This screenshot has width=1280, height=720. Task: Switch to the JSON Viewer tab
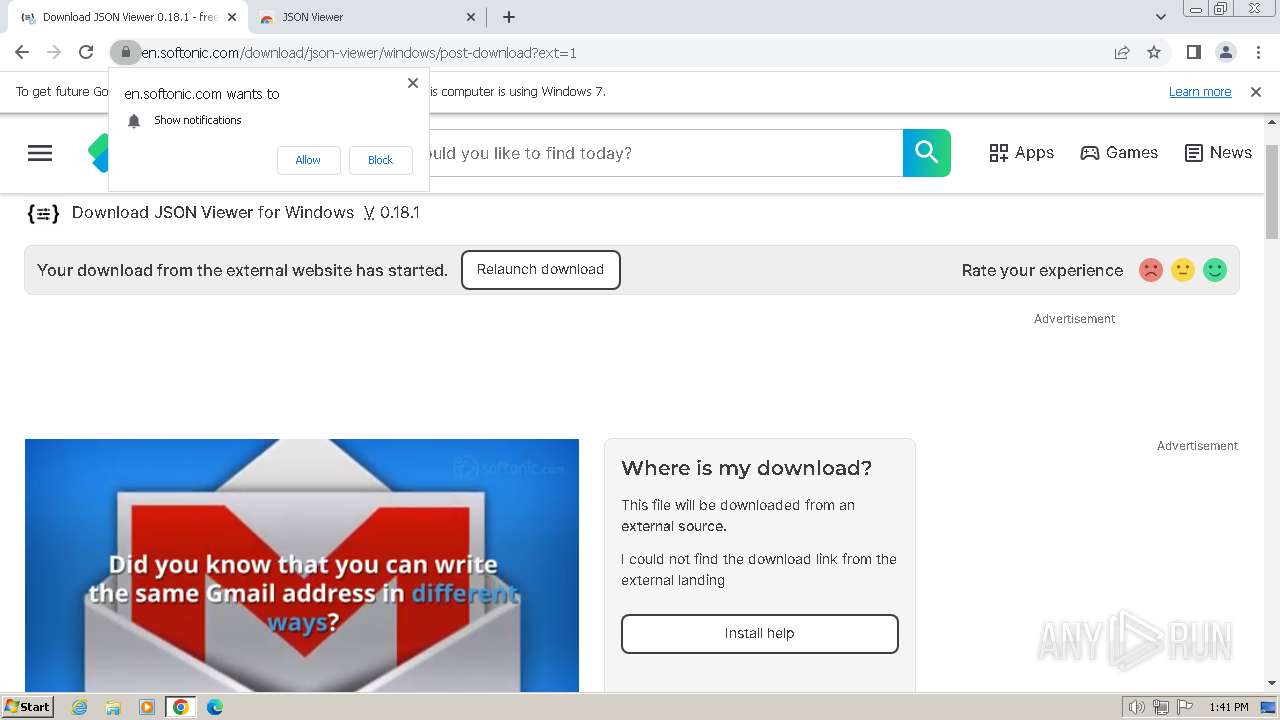pyautogui.click(x=367, y=17)
